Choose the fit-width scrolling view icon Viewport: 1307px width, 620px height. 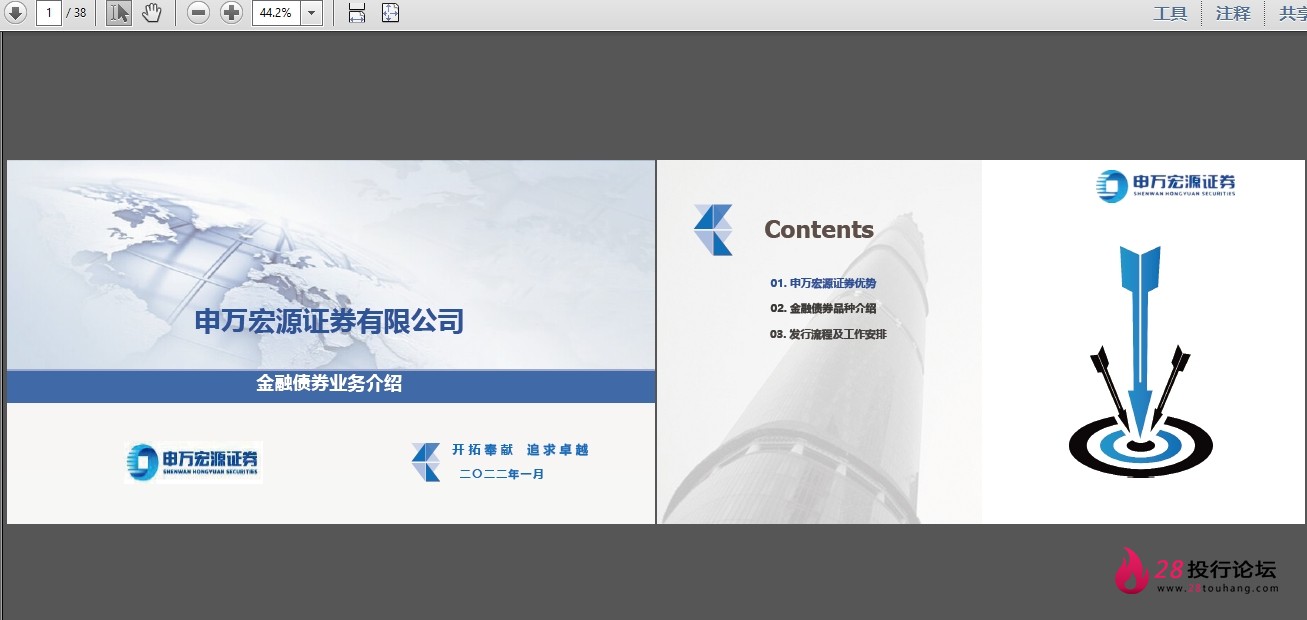[x=357, y=13]
